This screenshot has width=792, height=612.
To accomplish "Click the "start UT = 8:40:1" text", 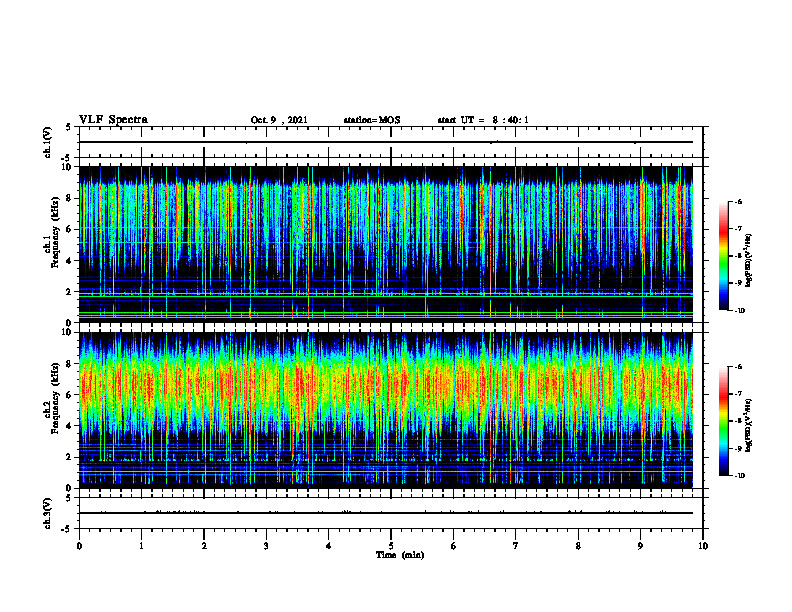I will click(483, 120).
